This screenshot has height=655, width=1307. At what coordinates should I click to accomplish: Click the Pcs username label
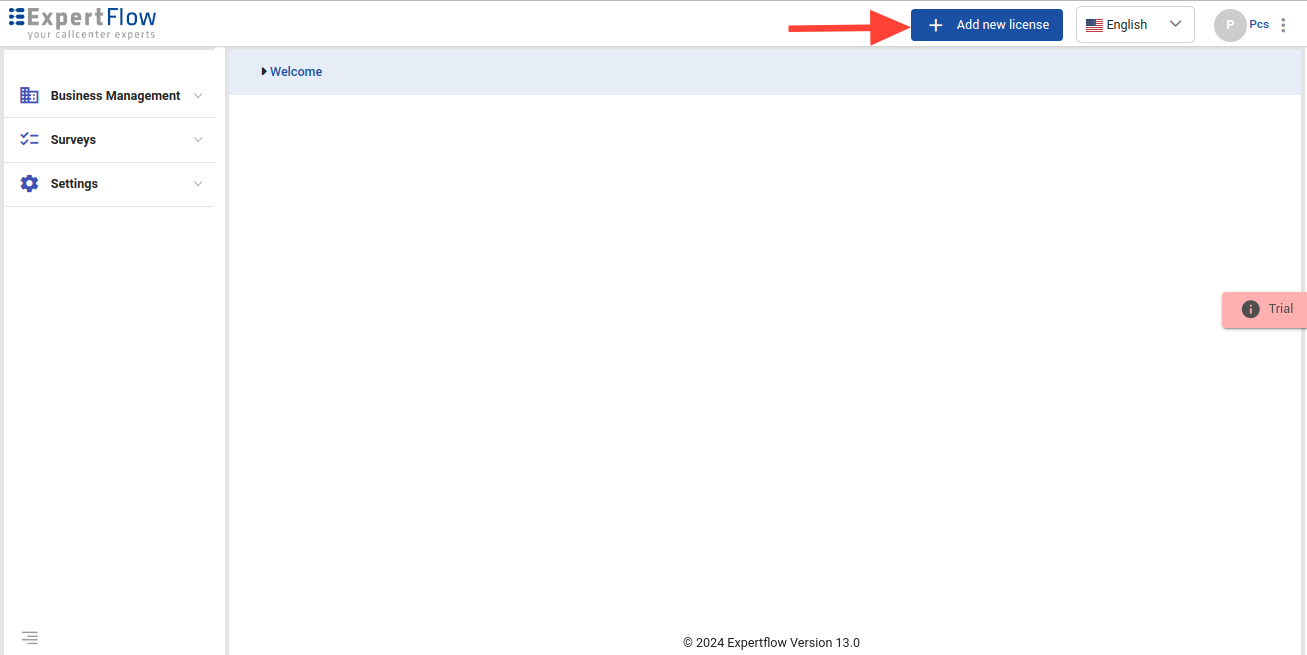tap(1259, 24)
